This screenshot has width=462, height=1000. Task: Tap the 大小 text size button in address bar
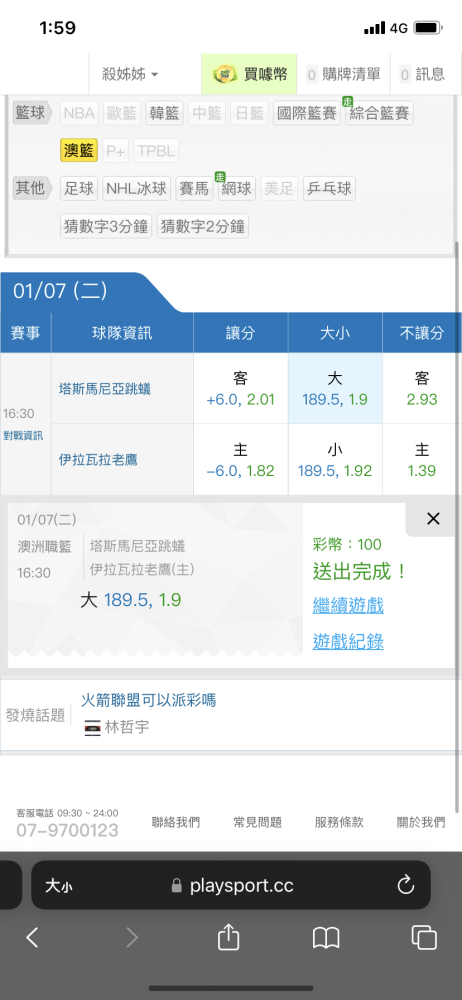tap(58, 886)
